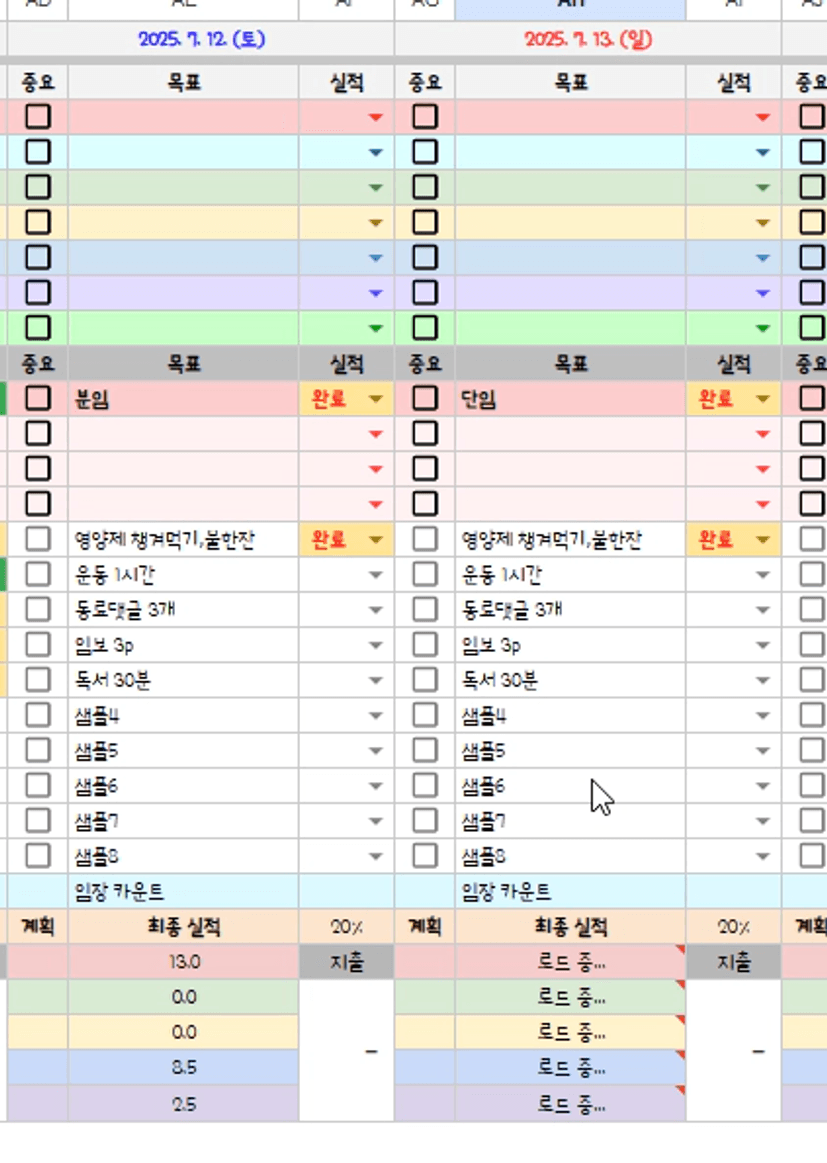The width and height of the screenshot is (827, 1163).
Task: Open 실적 dropdown for 독서 30분, 7. 13.
Action: point(762,681)
